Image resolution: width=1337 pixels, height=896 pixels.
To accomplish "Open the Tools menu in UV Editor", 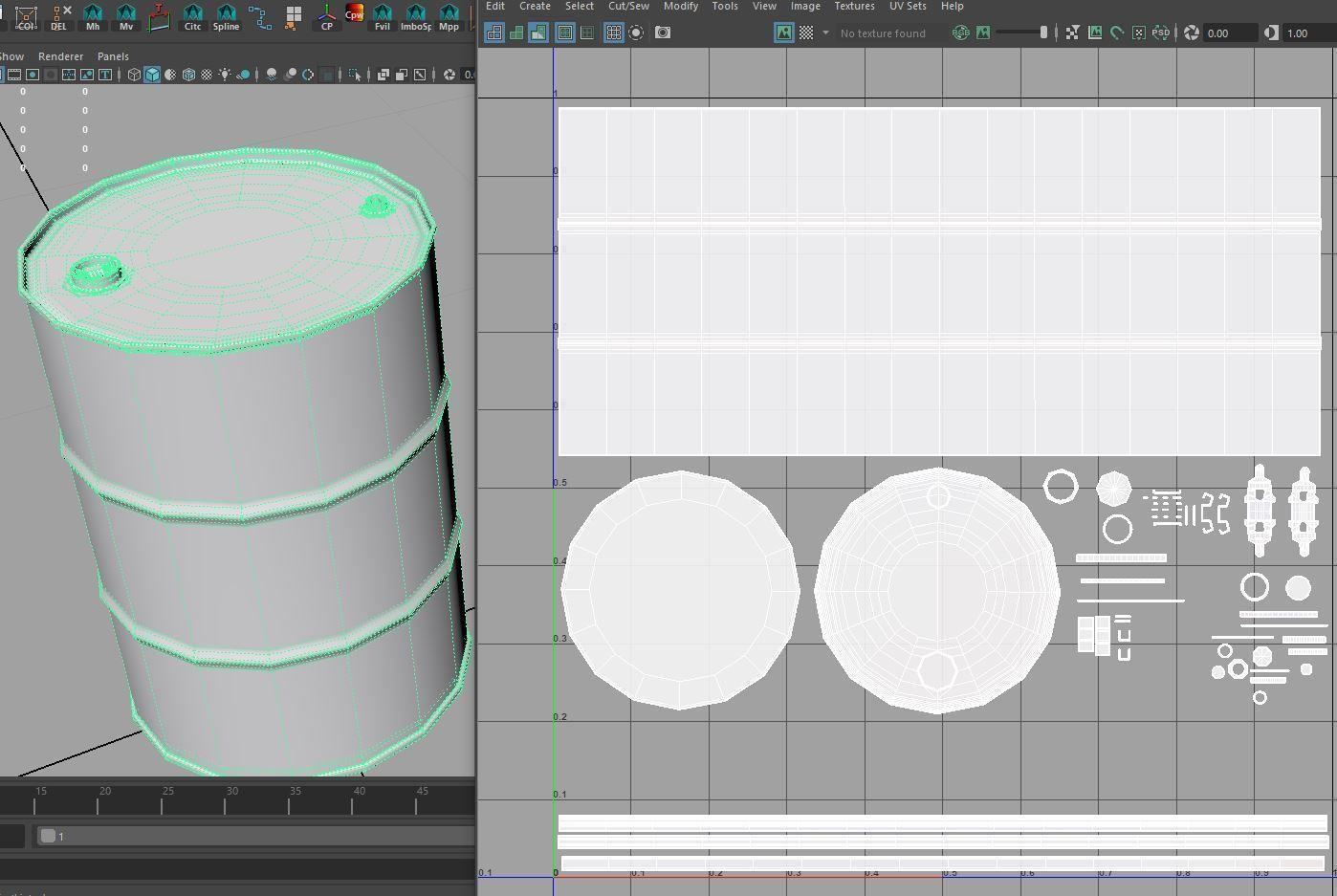I will click(725, 7).
